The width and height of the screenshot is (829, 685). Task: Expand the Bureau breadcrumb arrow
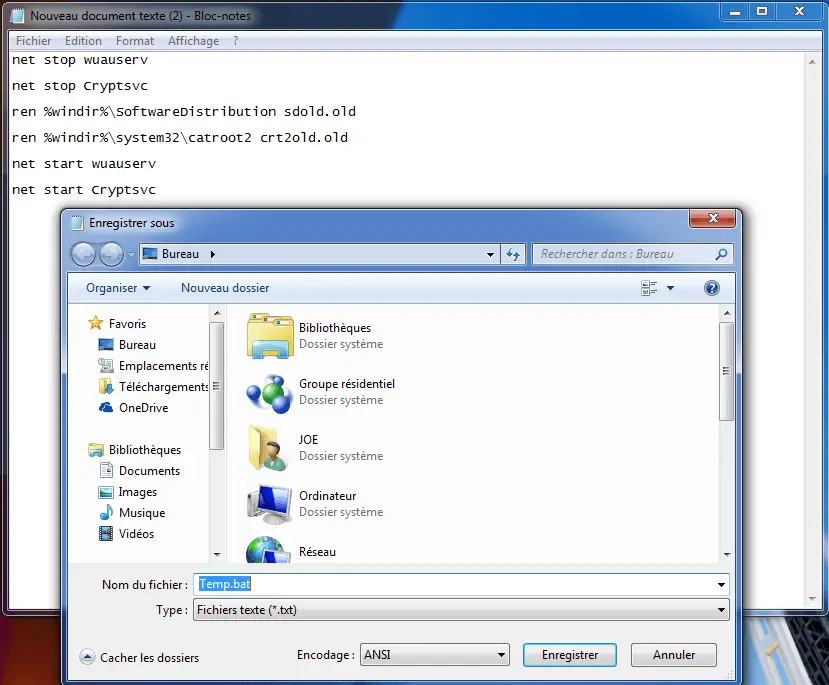tap(213, 254)
